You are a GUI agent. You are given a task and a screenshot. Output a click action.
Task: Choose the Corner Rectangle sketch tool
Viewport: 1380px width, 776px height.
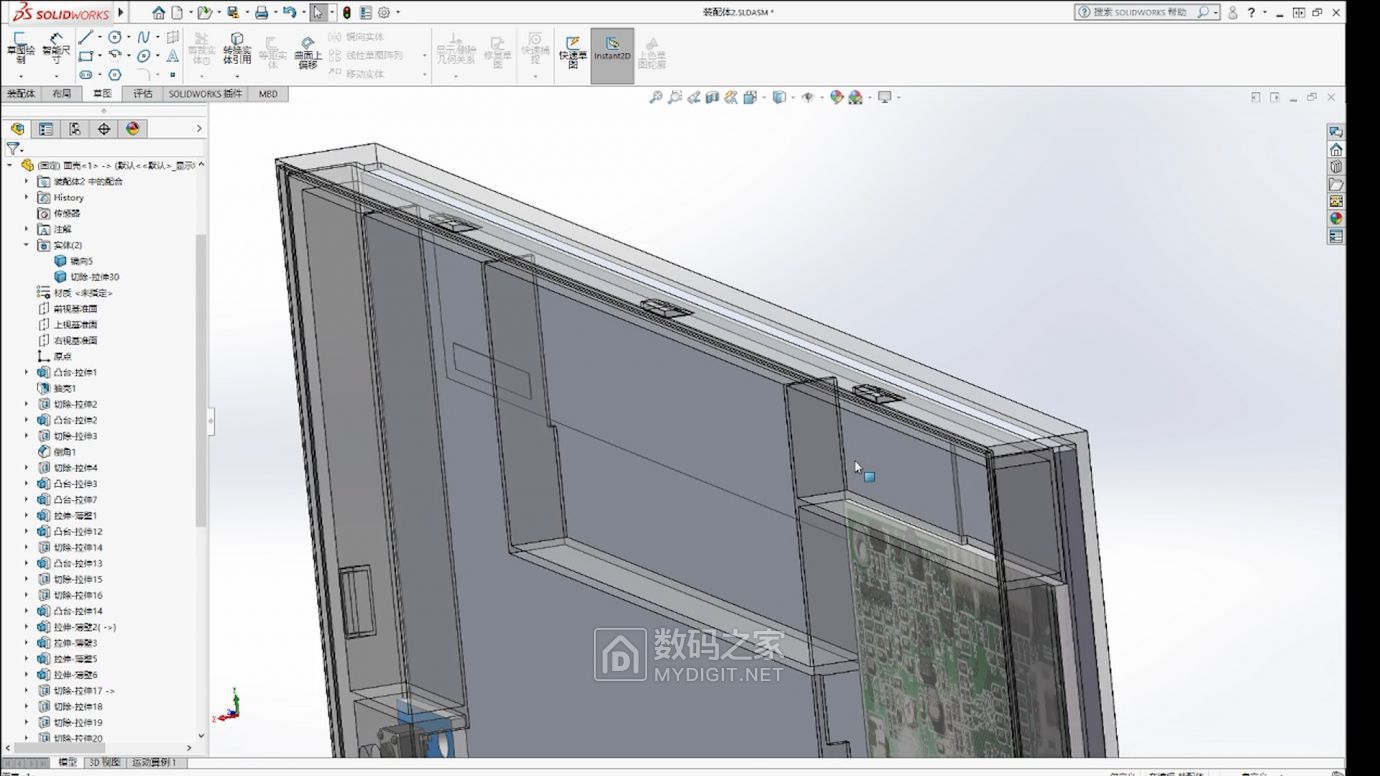coord(86,56)
